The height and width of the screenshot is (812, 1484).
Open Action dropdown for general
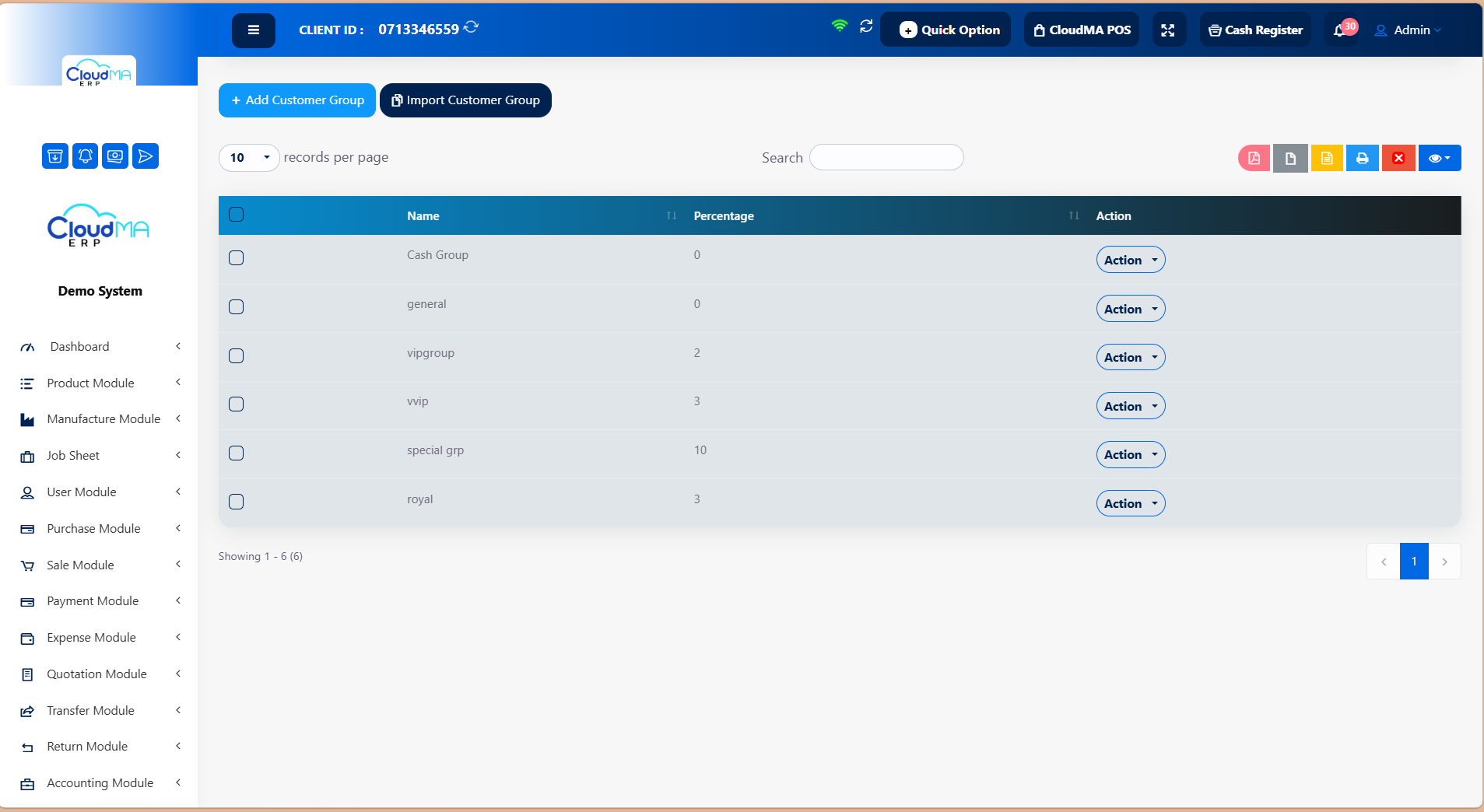pyautogui.click(x=1131, y=309)
